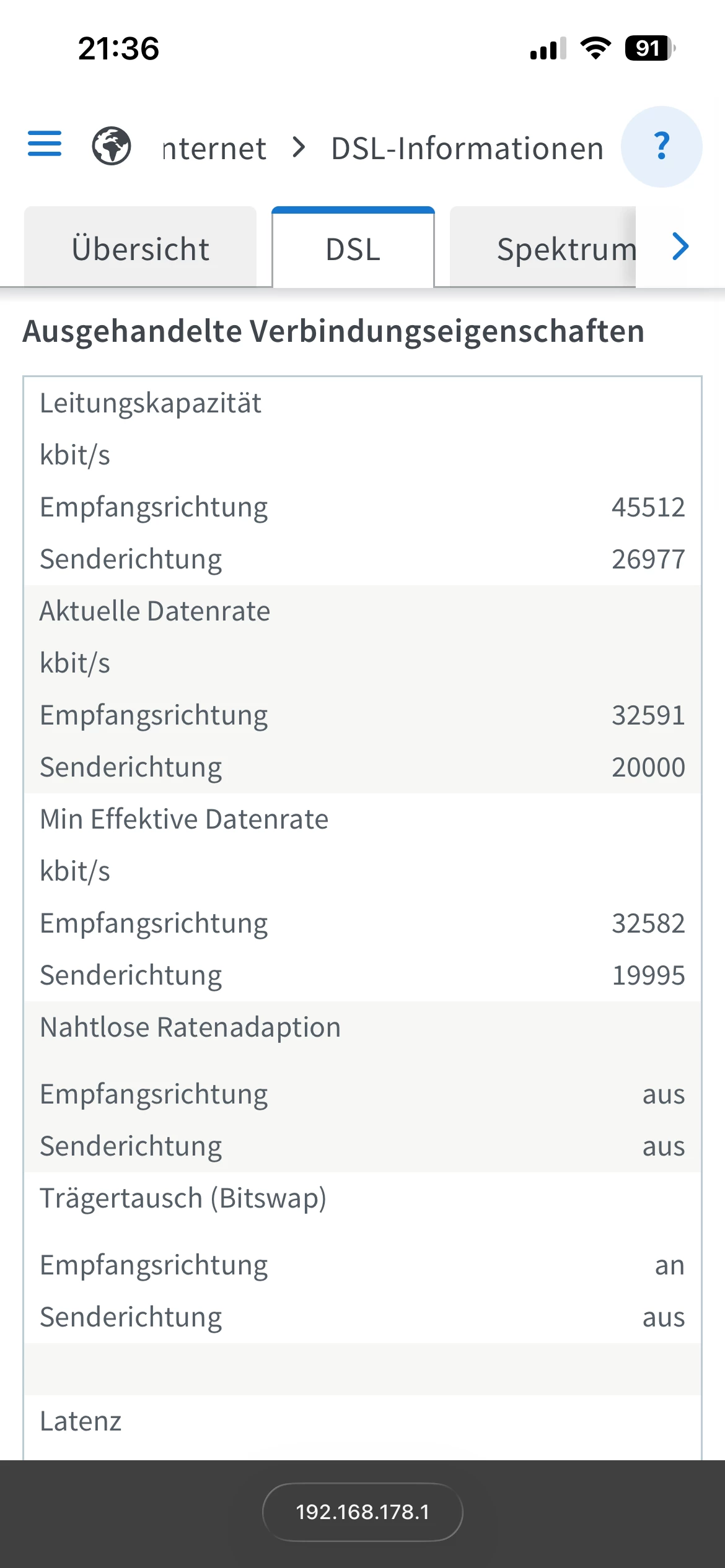Click the breadcrumb chevron after Internet
The image size is (725, 1568).
click(299, 147)
